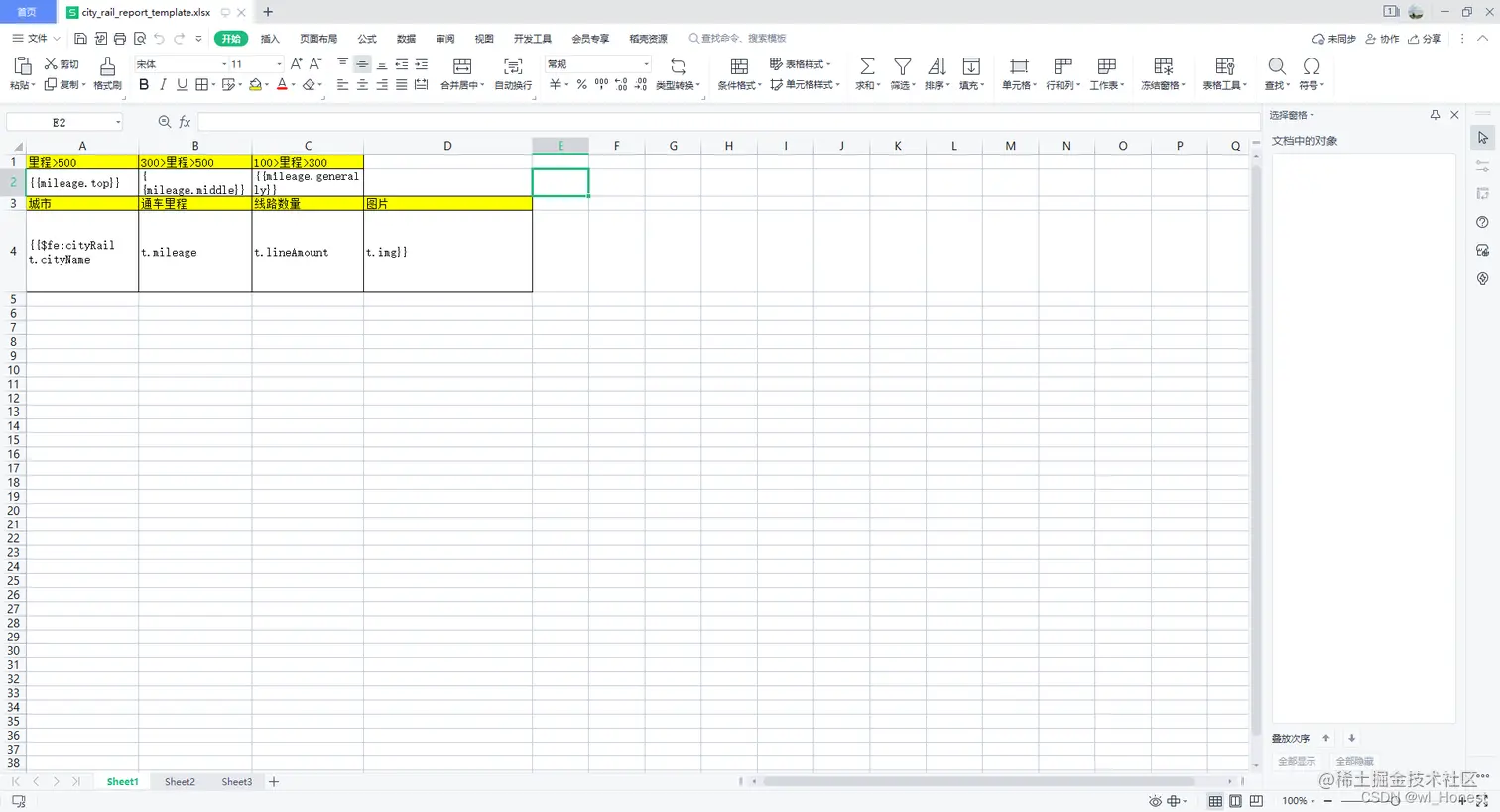The width and height of the screenshot is (1500, 812).
Task: Click 全部显示 (Show All) in selection pane
Action: pos(1297,761)
